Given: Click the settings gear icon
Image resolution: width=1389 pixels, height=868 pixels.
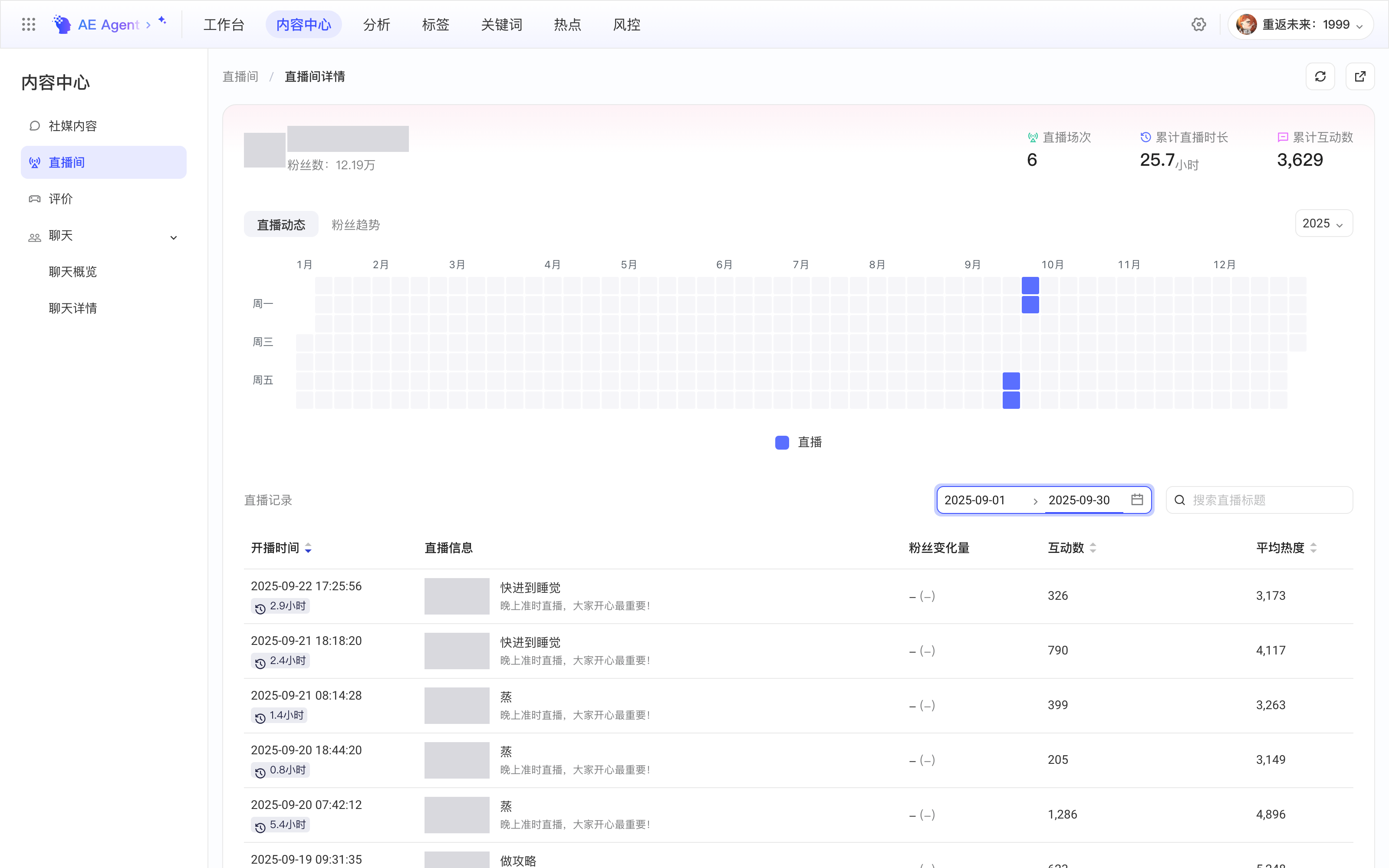Looking at the screenshot, I should point(1198,25).
